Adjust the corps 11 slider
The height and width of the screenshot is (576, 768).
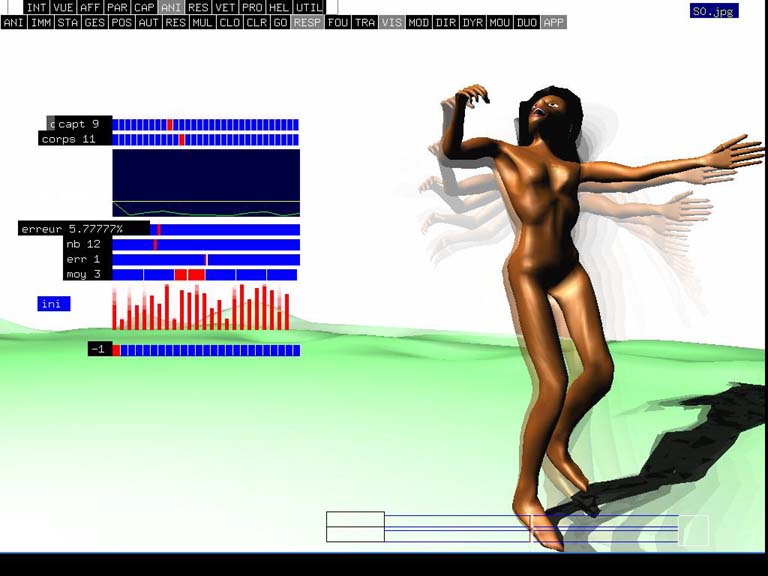click(205, 140)
